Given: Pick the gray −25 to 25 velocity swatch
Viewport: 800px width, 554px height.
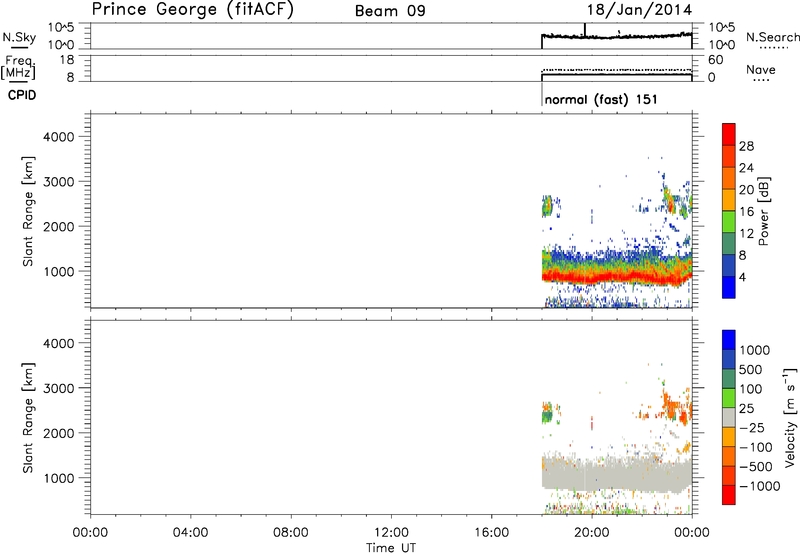Looking at the screenshot, I should tap(729, 417).
